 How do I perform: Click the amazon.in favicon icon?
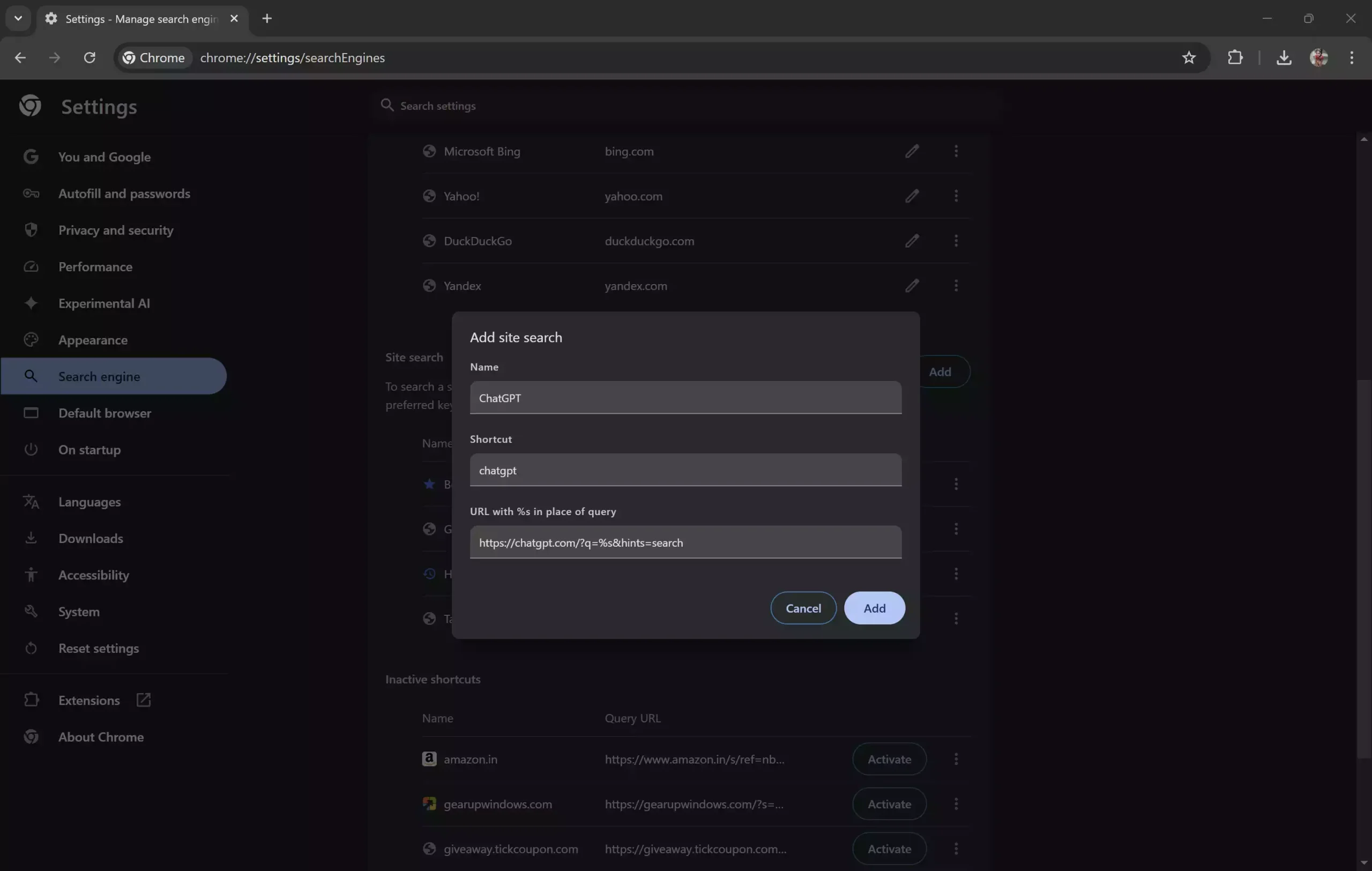(x=429, y=759)
